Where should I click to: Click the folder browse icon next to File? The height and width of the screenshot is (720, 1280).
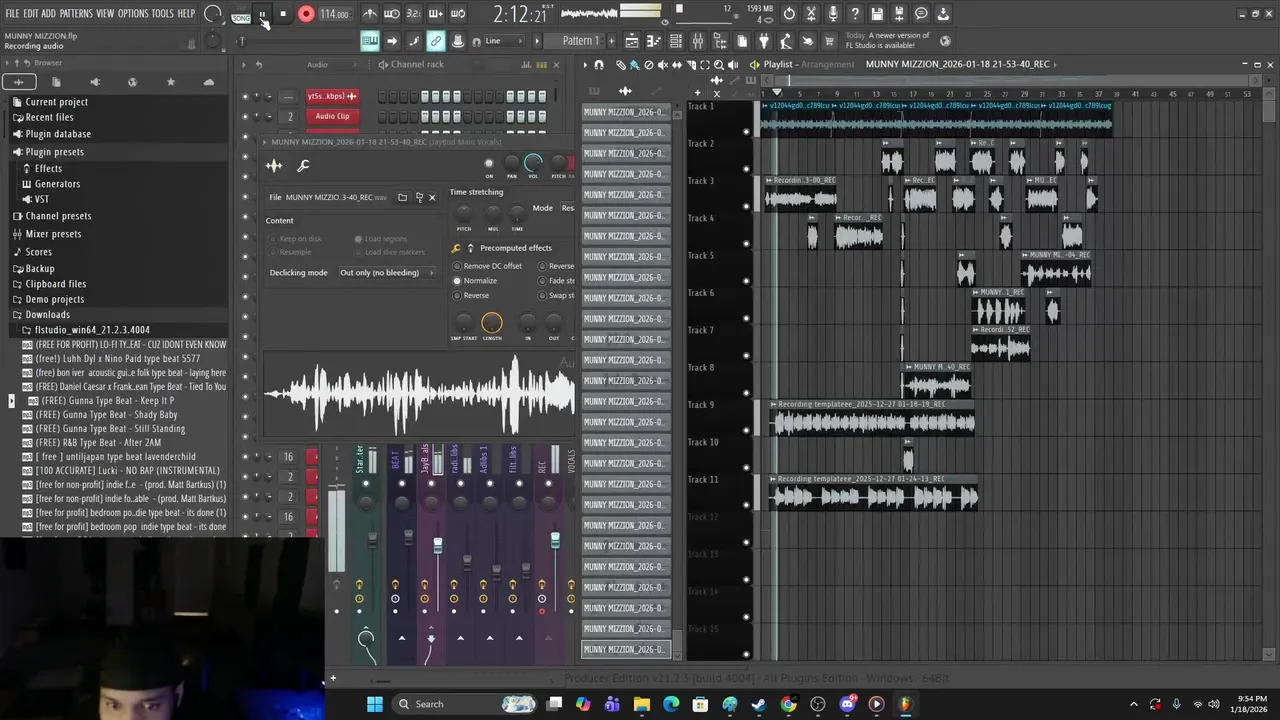tap(402, 197)
